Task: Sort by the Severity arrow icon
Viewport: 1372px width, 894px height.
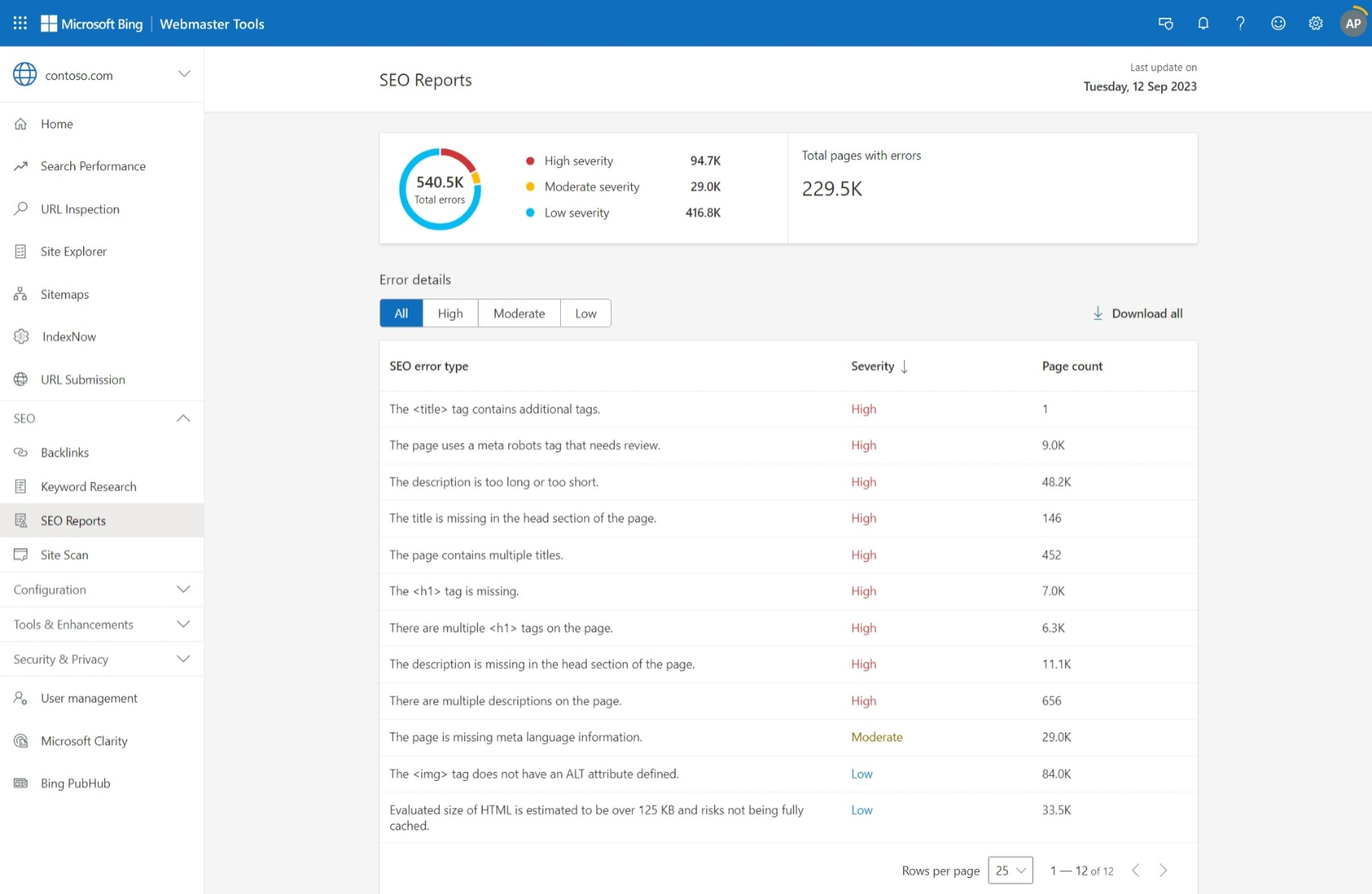Action: pos(905,367)
